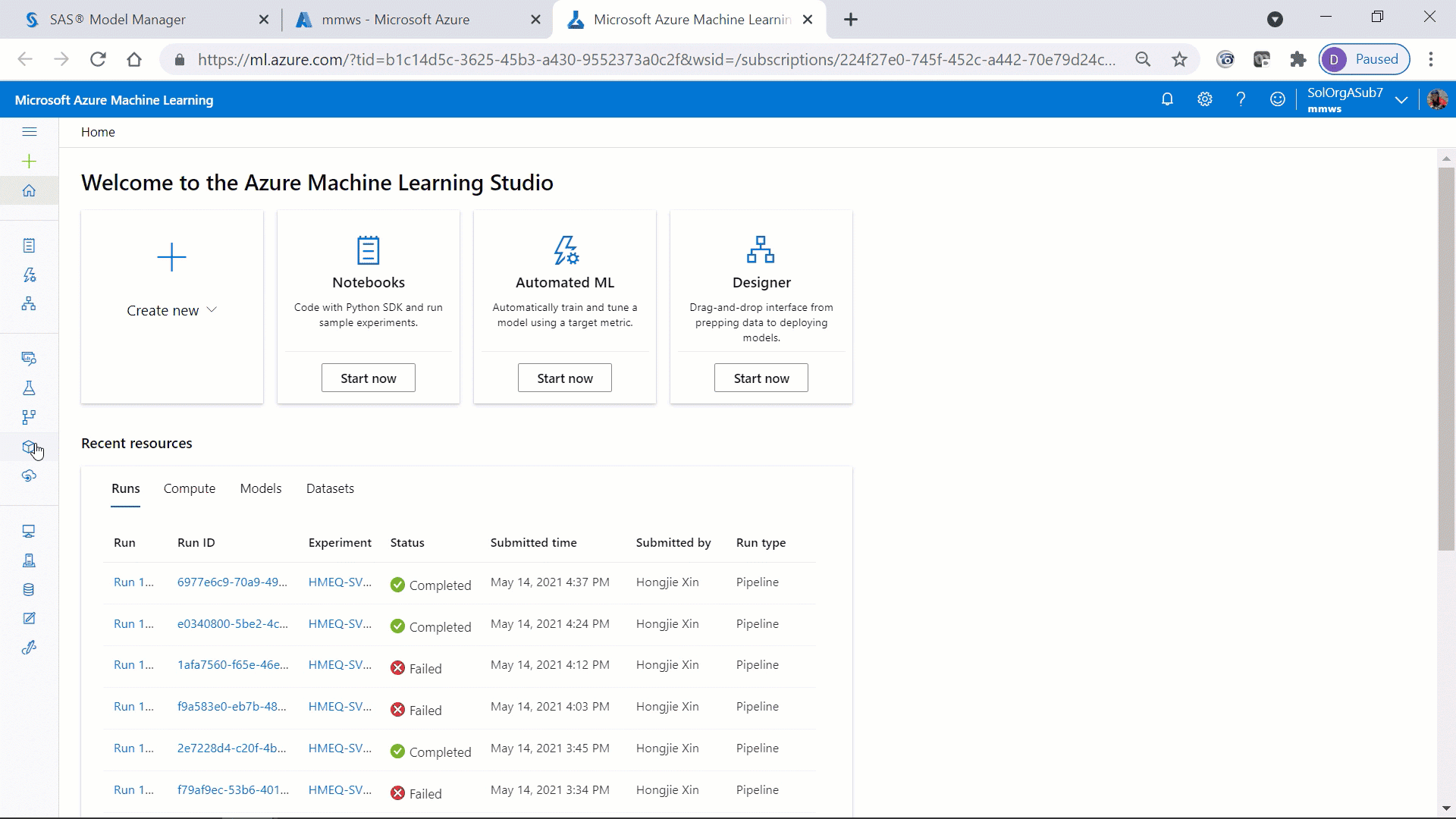
Task: Start now under the Notebooks card
Action: (368, 377)
